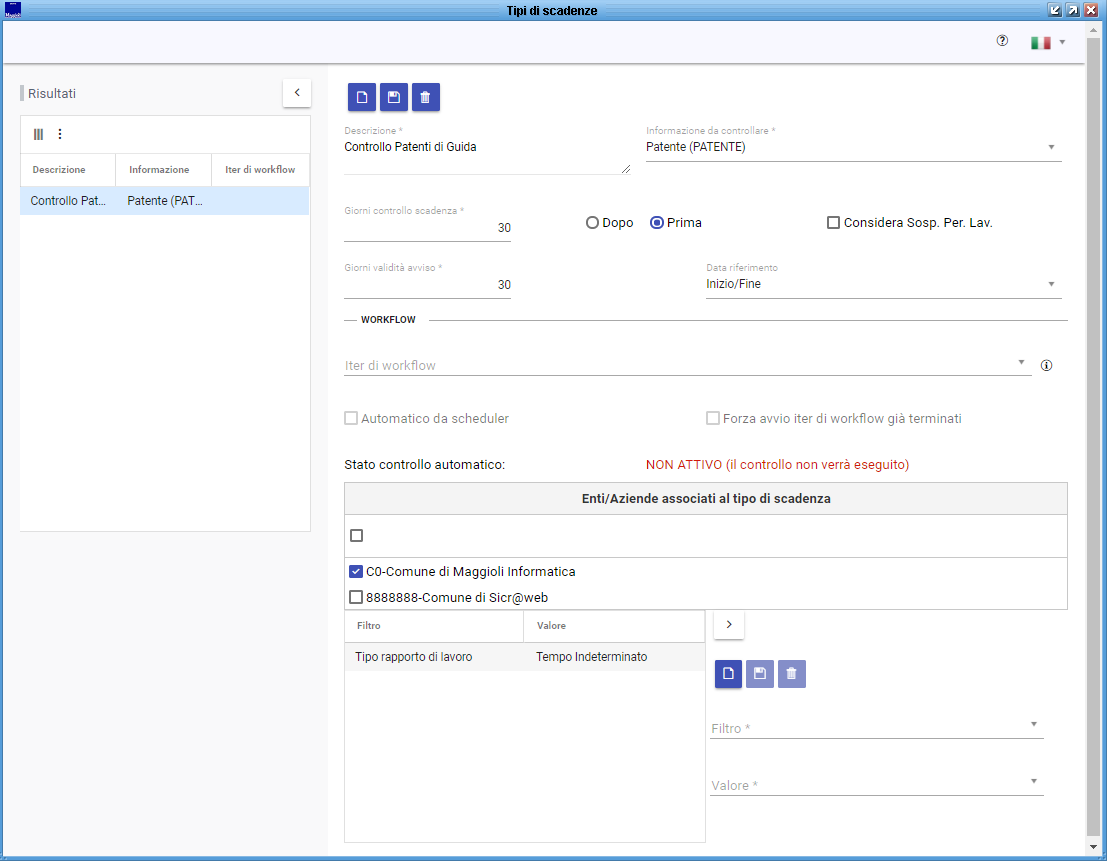Click the info icon beside Iter di workflow

click(1047, 366)
